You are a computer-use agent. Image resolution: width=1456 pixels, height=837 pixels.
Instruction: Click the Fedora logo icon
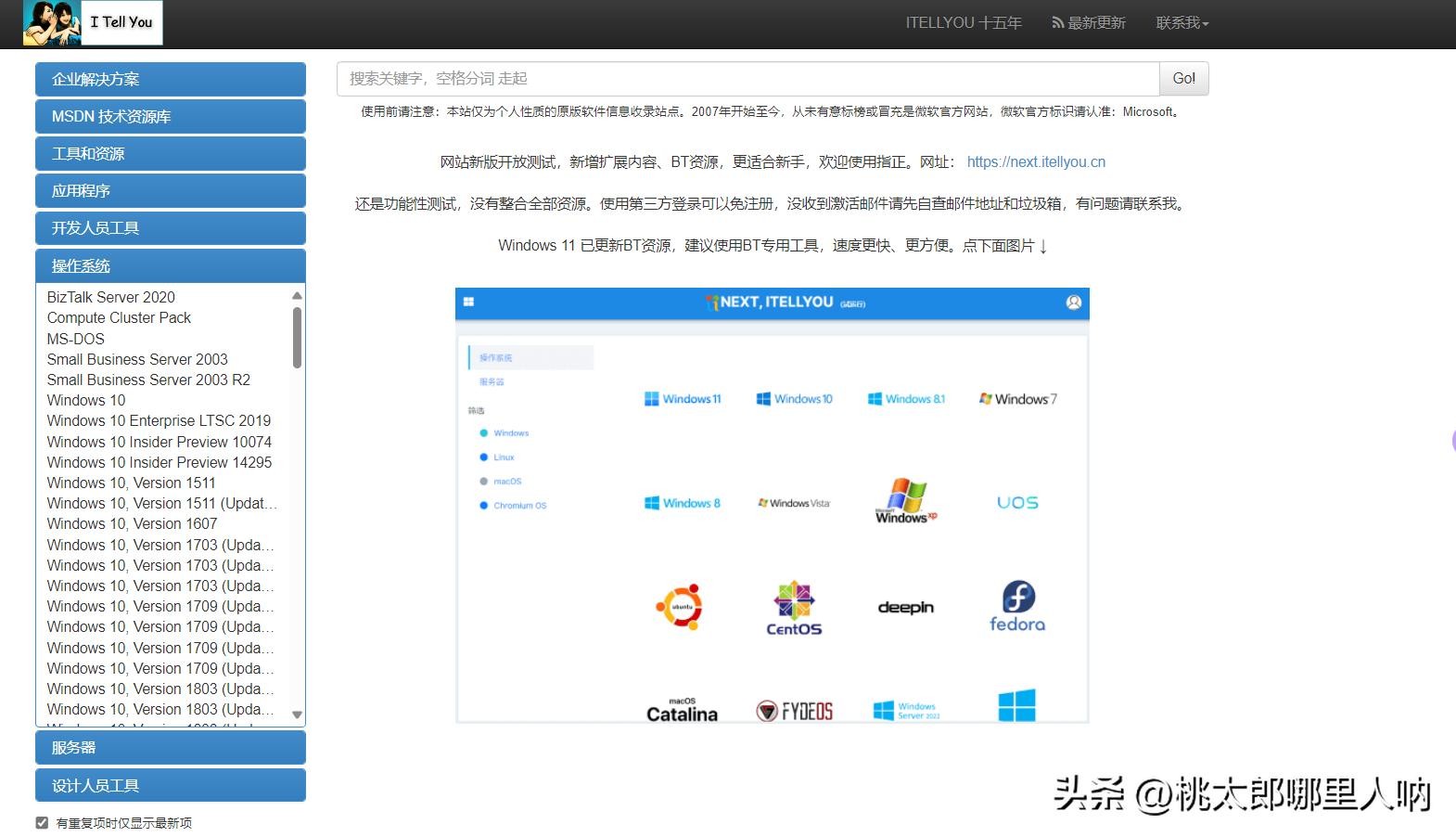(x=1017, y=607)
